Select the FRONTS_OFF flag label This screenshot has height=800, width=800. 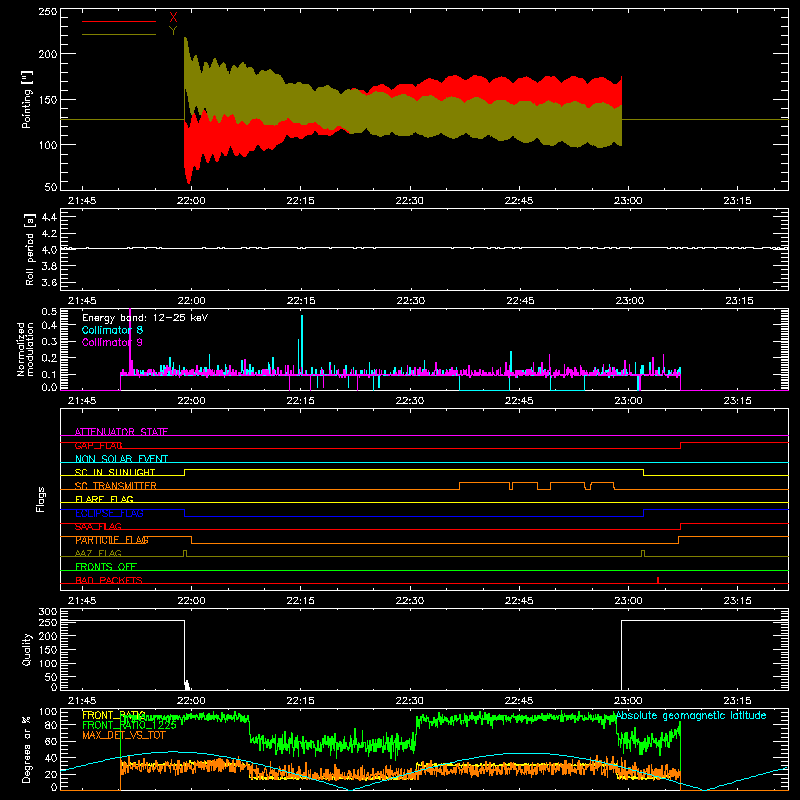(x=106, y=567)
